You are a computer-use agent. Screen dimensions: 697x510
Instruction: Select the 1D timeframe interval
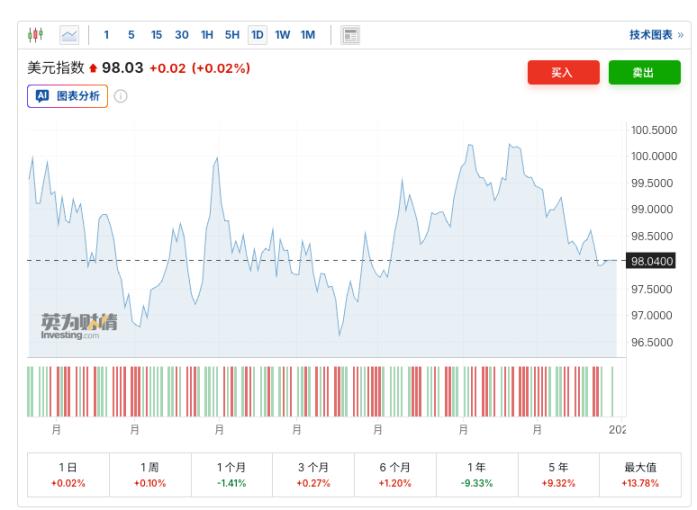(x=257, y=35)
